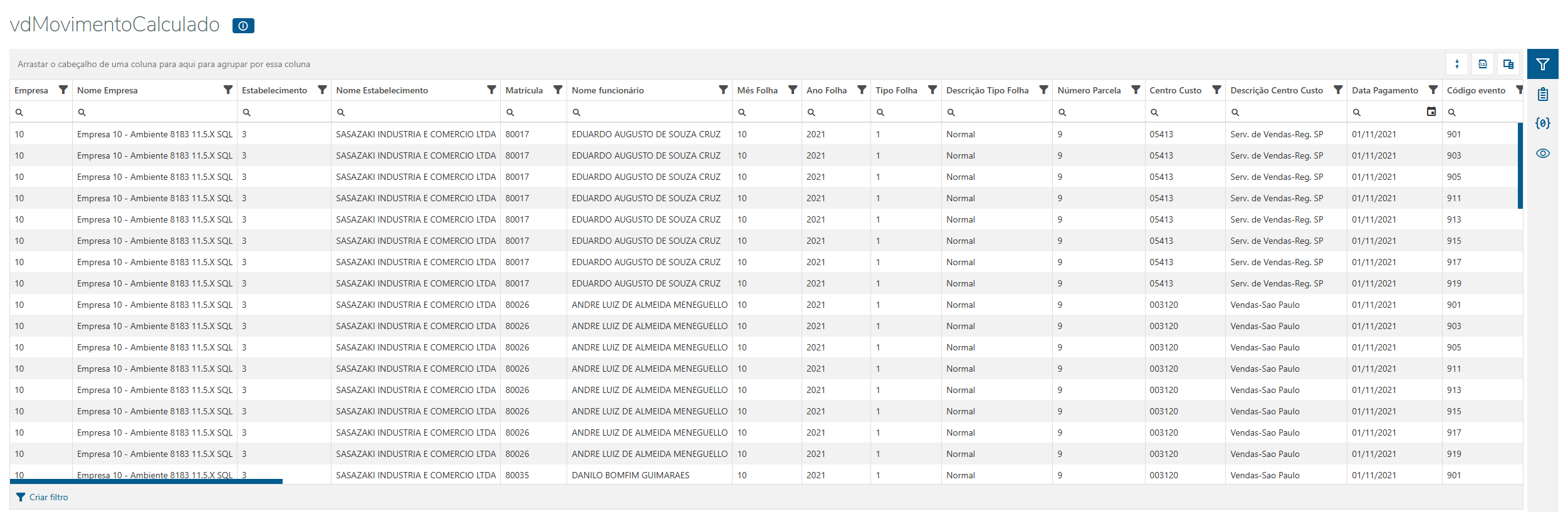This screenshot has height=514, width=1568.
Task: Open the column chooser icon
Action: 1508,64
